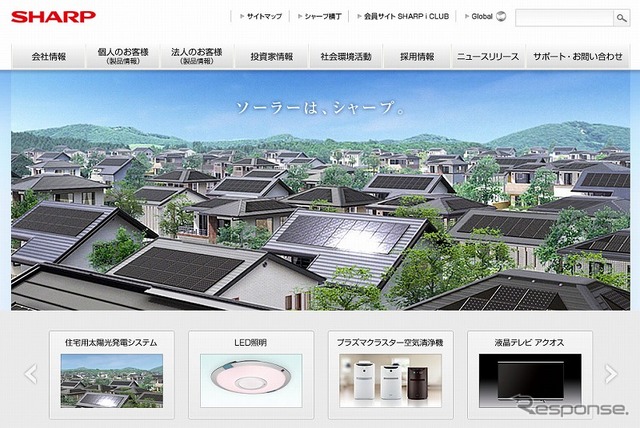Click the SHARP logo
640x428 pixels.
(53, 17)
